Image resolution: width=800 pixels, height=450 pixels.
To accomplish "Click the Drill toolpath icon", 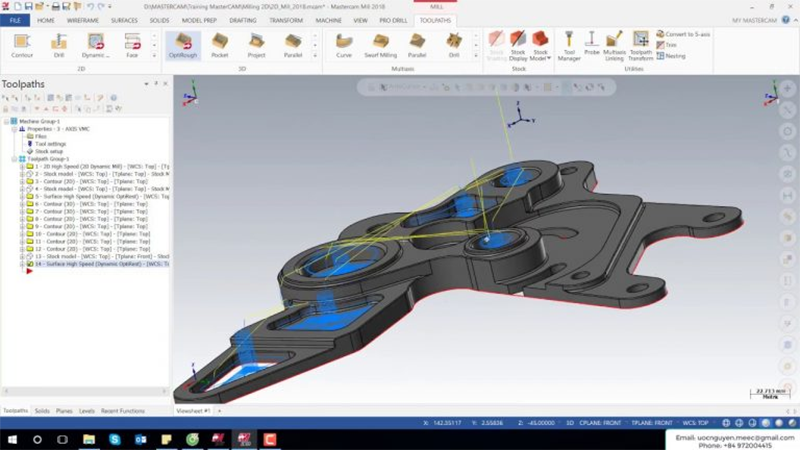I will coord(59,44).
